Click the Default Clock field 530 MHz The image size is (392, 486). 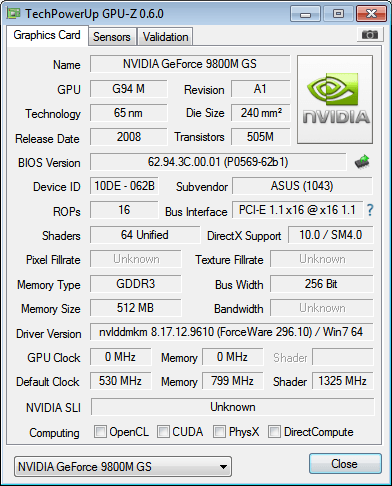pos(120,381)
